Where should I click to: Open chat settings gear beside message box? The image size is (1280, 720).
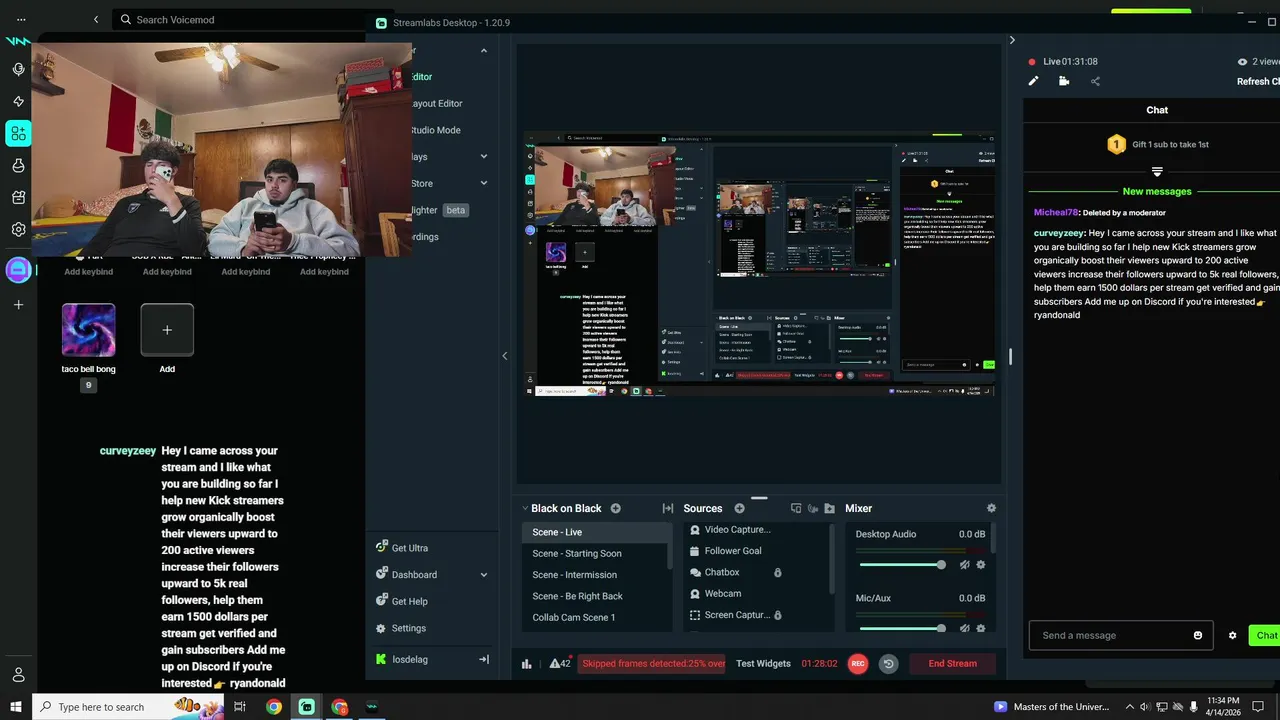pos(1232,635)
